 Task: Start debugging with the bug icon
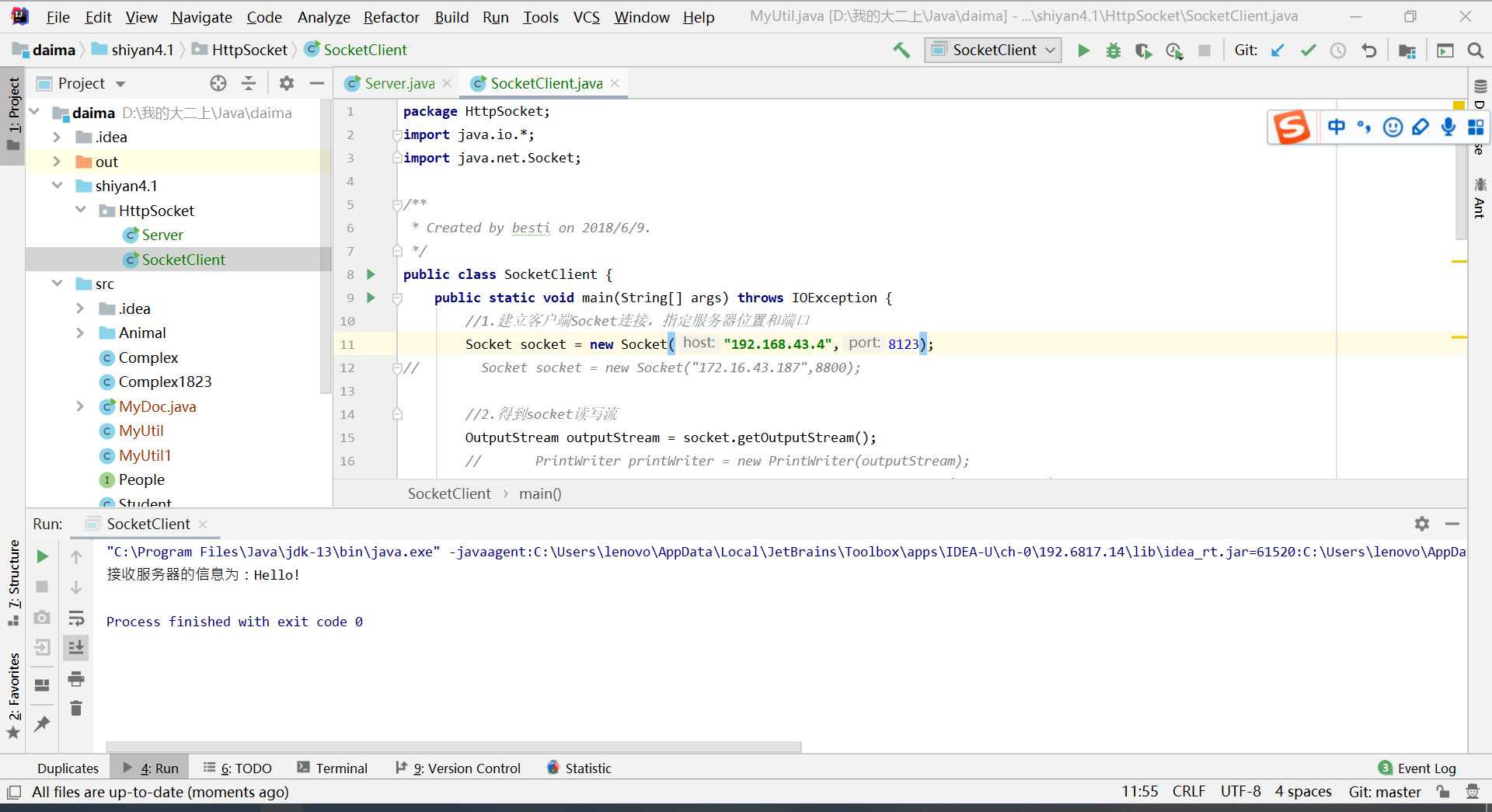tap(1114, 51)
